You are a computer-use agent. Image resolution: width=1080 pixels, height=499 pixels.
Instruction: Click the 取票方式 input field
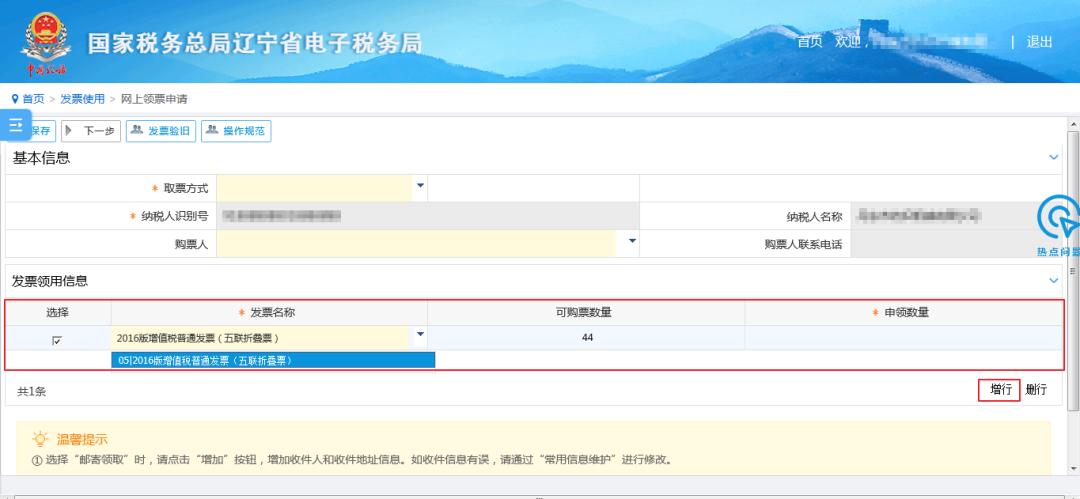click(315, 188)
